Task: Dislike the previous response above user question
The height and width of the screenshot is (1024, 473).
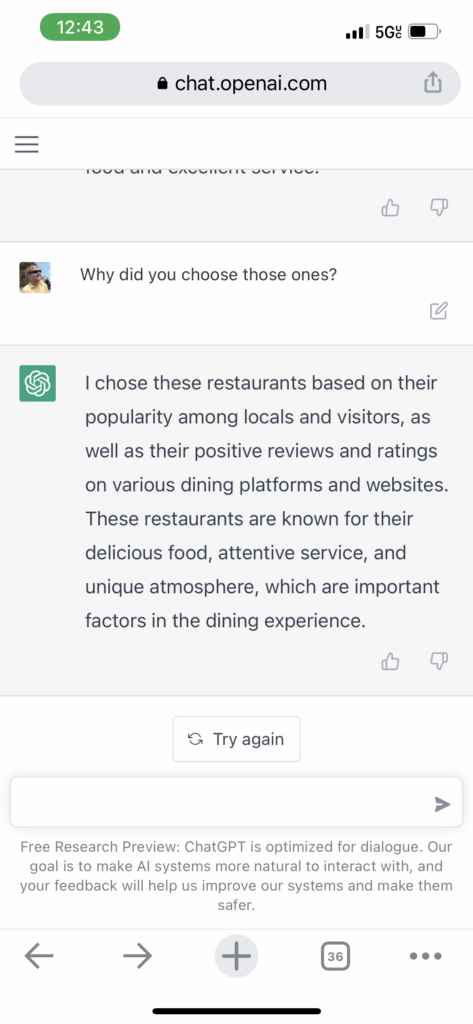Action: point(439,208)
